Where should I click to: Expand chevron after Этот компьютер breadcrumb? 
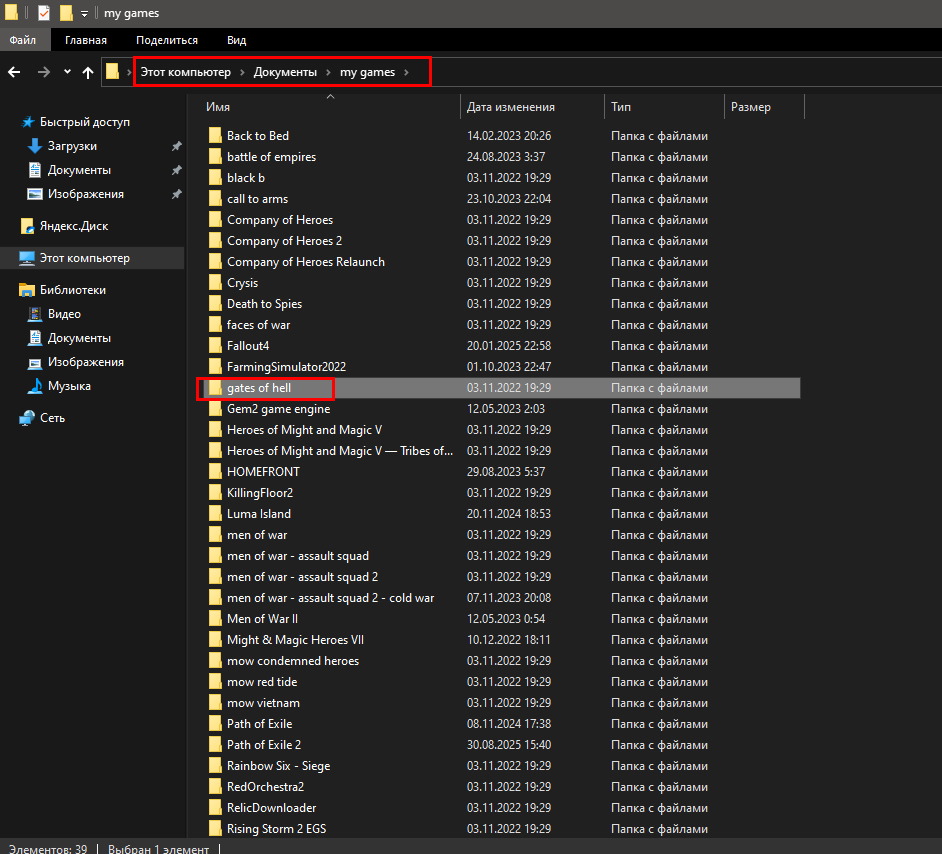(x=242, y=72)
